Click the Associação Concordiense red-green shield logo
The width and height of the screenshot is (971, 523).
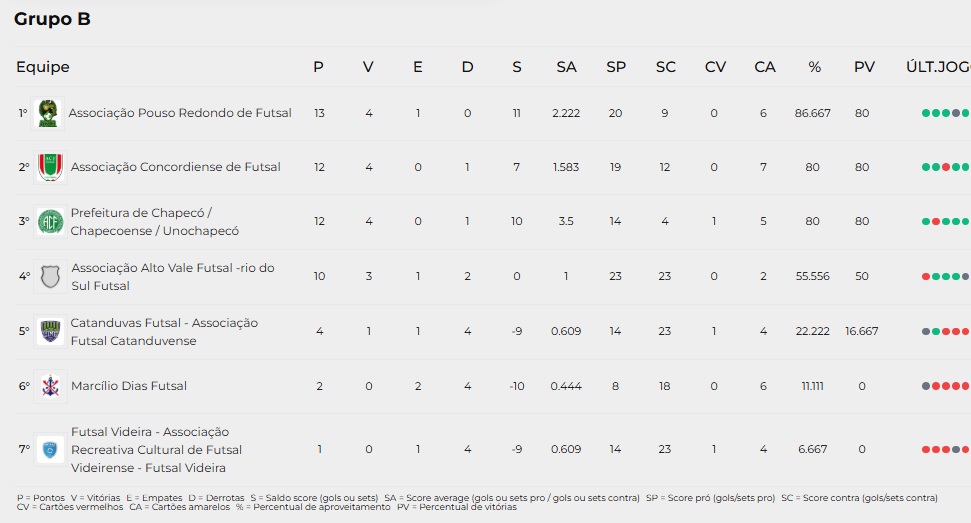pos(50,167)
